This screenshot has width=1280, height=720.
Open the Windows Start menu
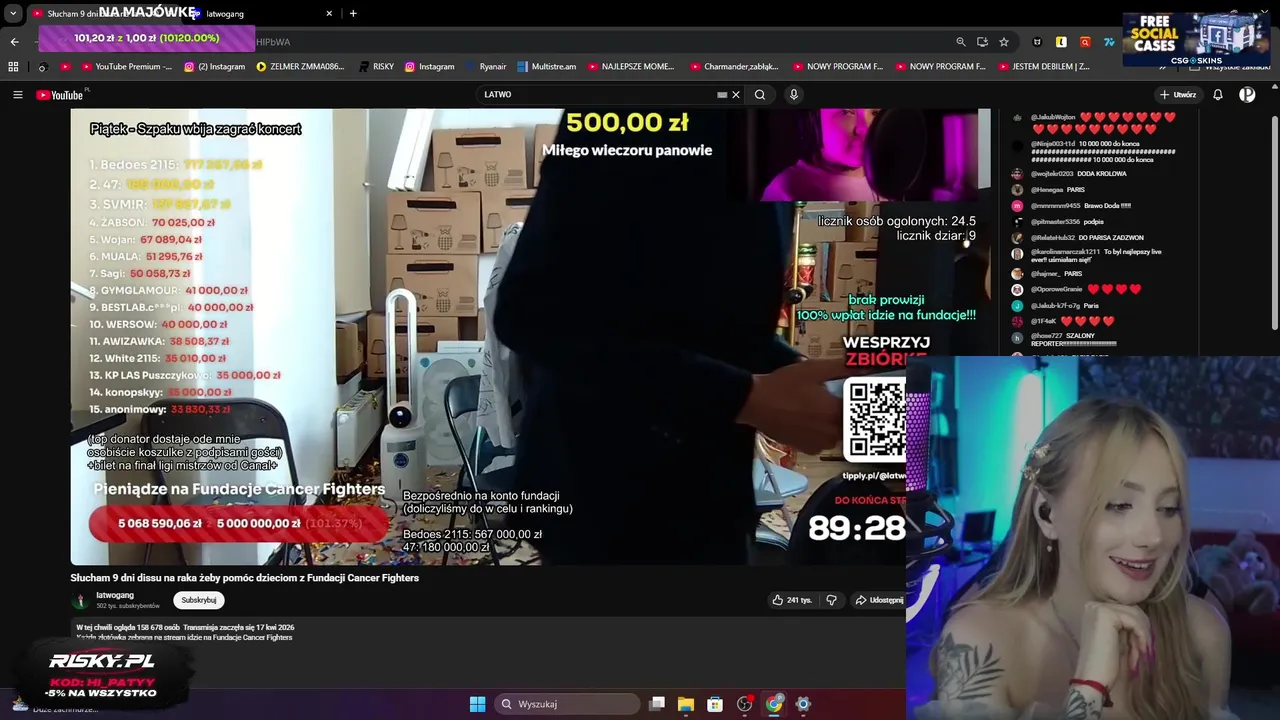click(477, 704)
